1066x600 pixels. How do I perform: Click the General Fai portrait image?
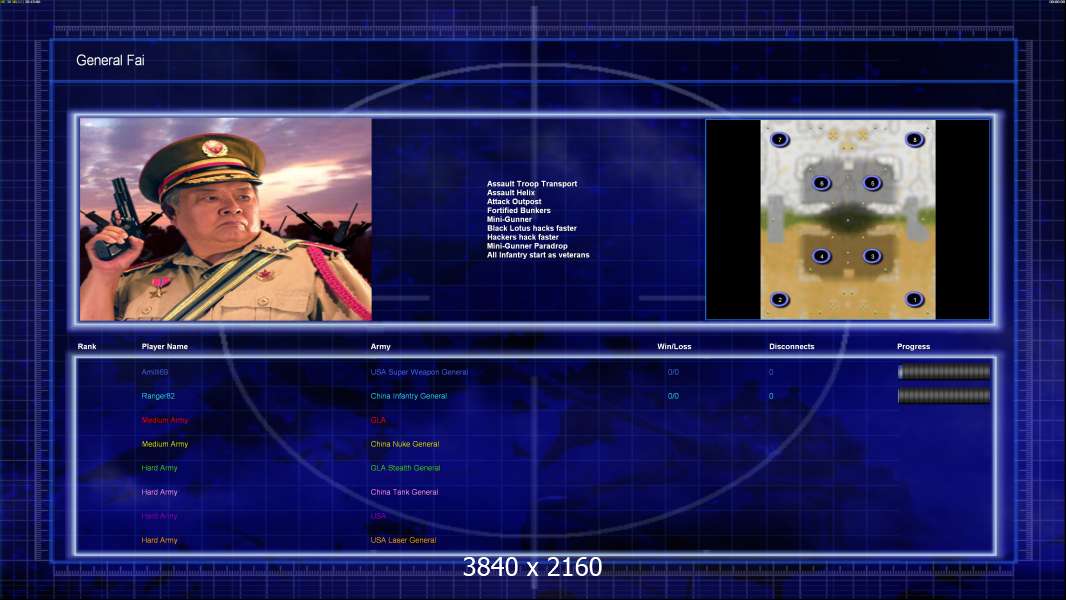226,219
